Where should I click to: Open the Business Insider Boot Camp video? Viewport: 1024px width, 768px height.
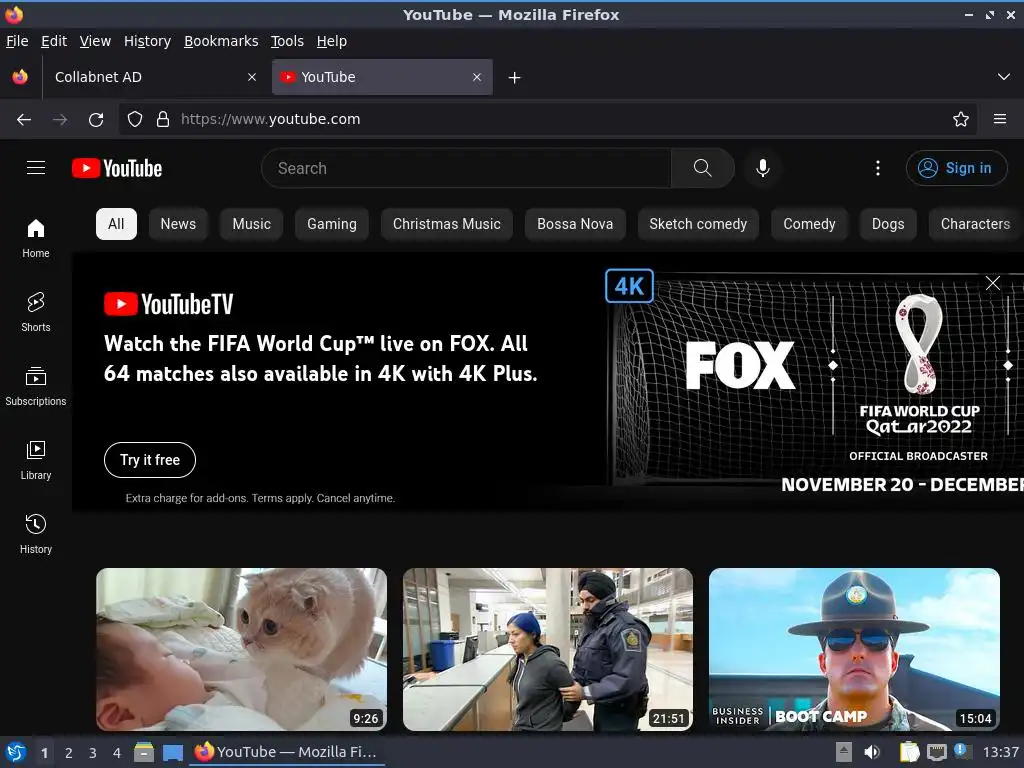click(x=854, y=649)
